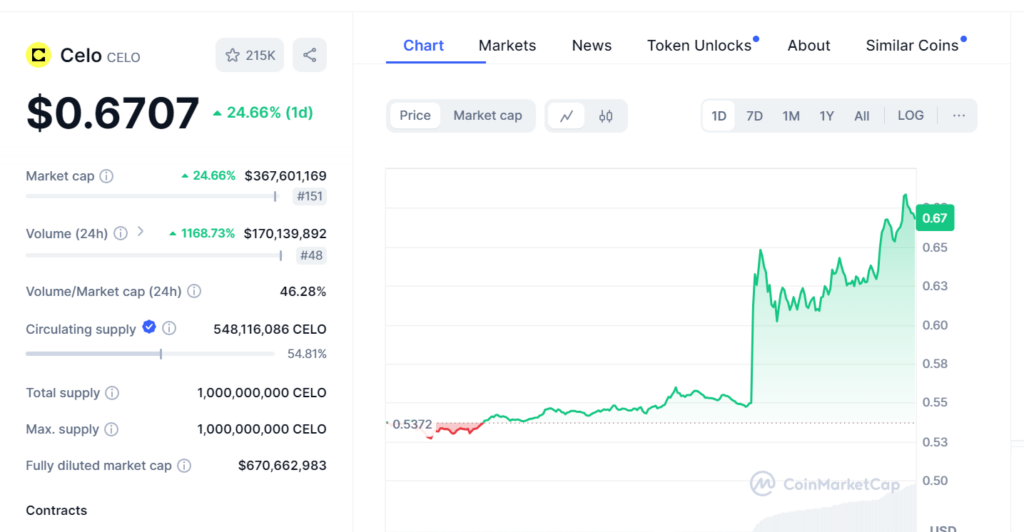
Task: Select 7D time range
Action: pyautogui.click(x=754, y=116)
